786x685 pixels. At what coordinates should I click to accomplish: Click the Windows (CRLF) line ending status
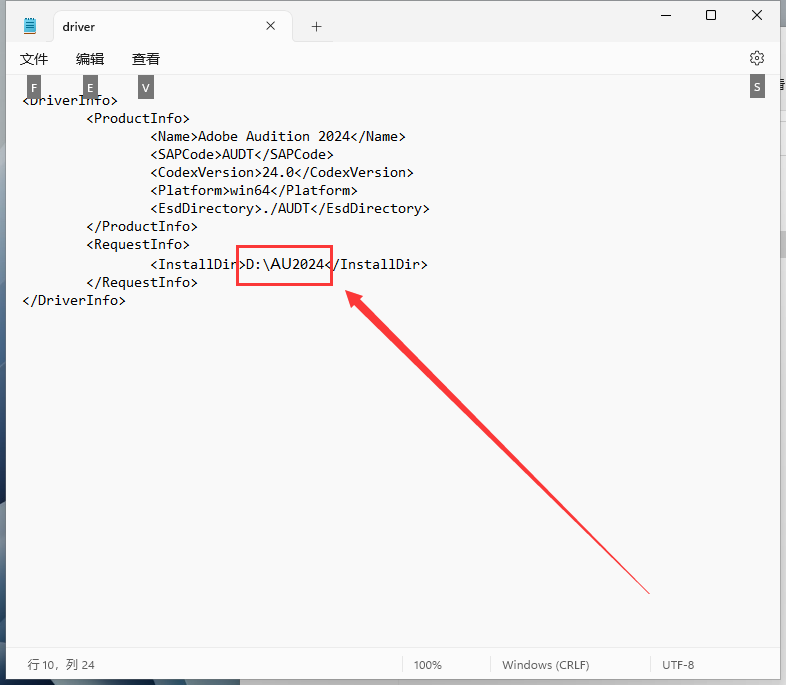click(x=546, y=665)
